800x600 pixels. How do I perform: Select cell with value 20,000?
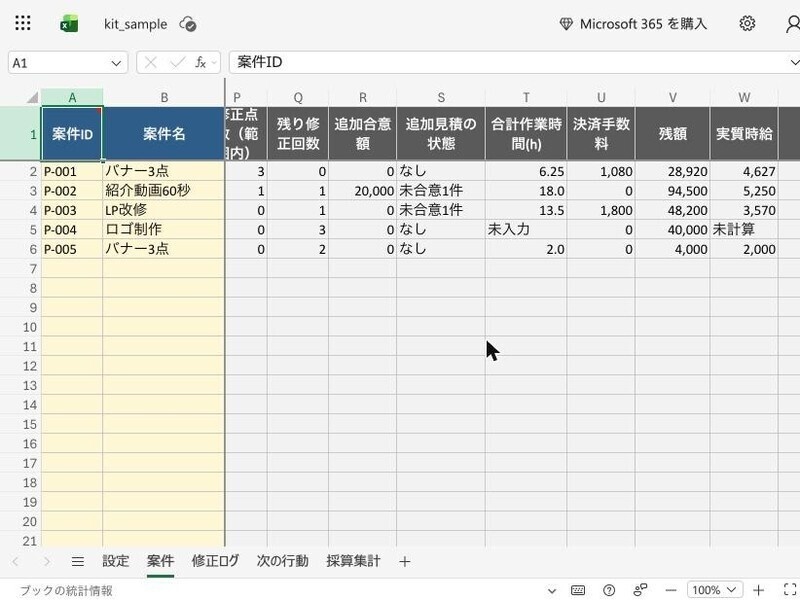362,191
